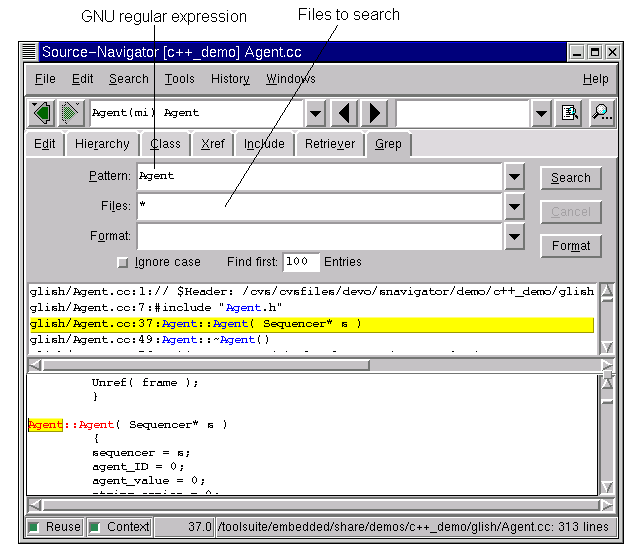The height and width of the screenshot is (558, 635).
Task: Open the Search menu
Action: coord(129,79)
